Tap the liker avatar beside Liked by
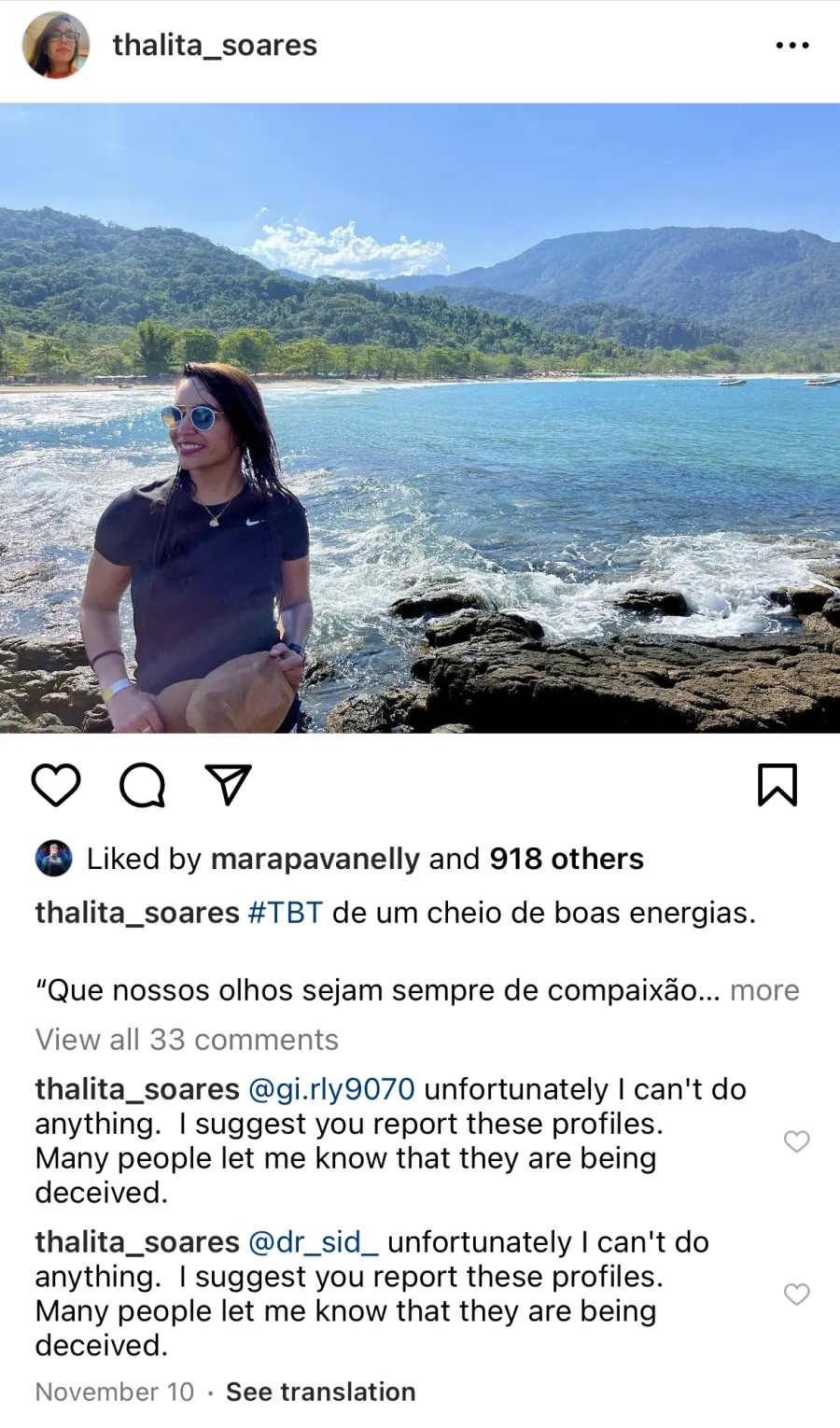Viewport: 840px width, 1428px height. pos(54,859)
